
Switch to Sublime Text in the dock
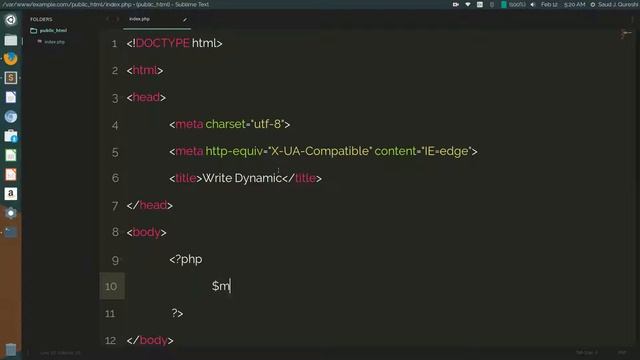(11, 78)
